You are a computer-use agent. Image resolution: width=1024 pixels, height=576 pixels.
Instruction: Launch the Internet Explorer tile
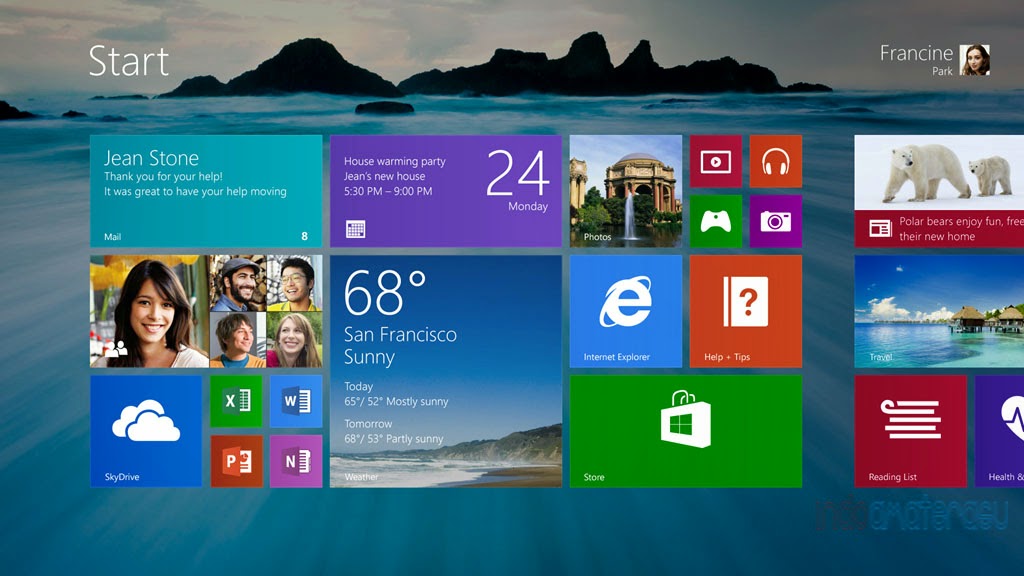pos(624,310)
